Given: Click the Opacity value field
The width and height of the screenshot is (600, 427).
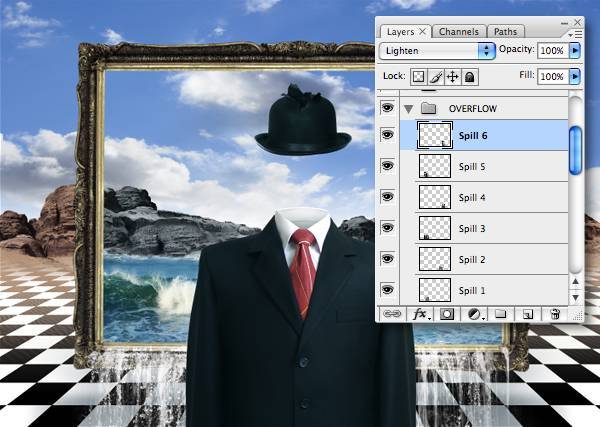Looking at the screenshot, I should [x=553, y=51].
